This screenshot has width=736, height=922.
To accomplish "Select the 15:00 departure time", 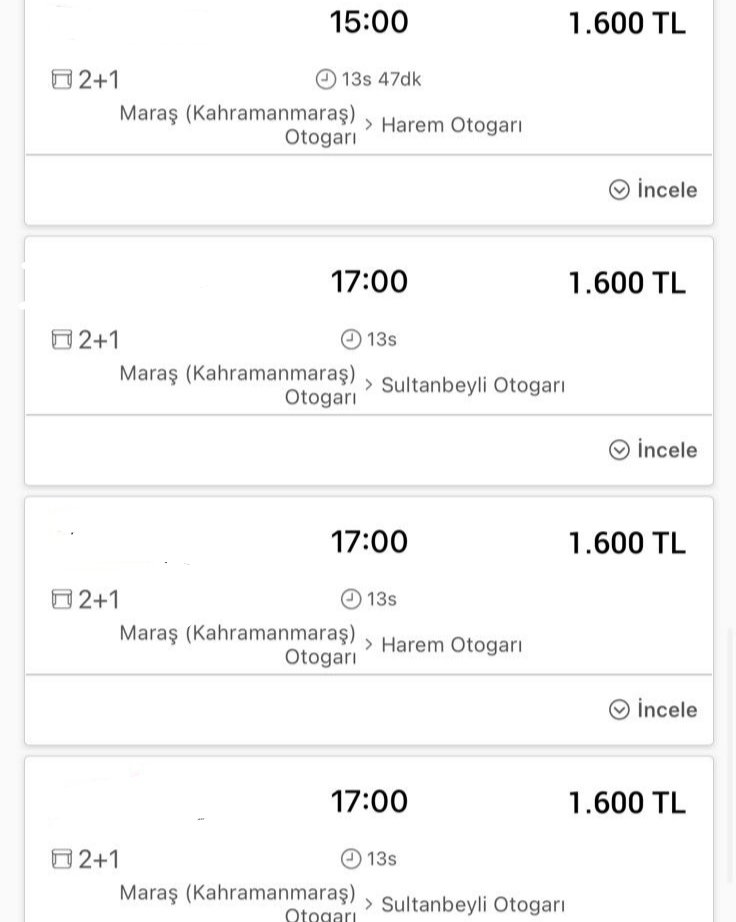I will tap(369, 22).
